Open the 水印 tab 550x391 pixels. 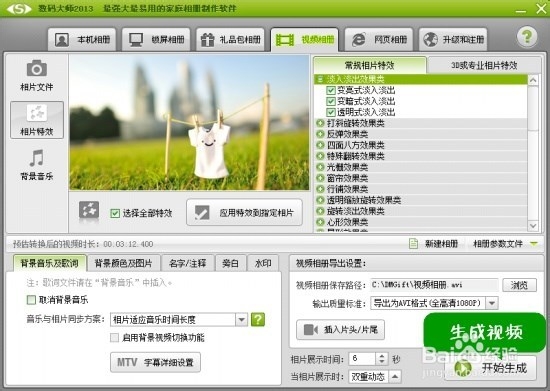click(263, 263)
